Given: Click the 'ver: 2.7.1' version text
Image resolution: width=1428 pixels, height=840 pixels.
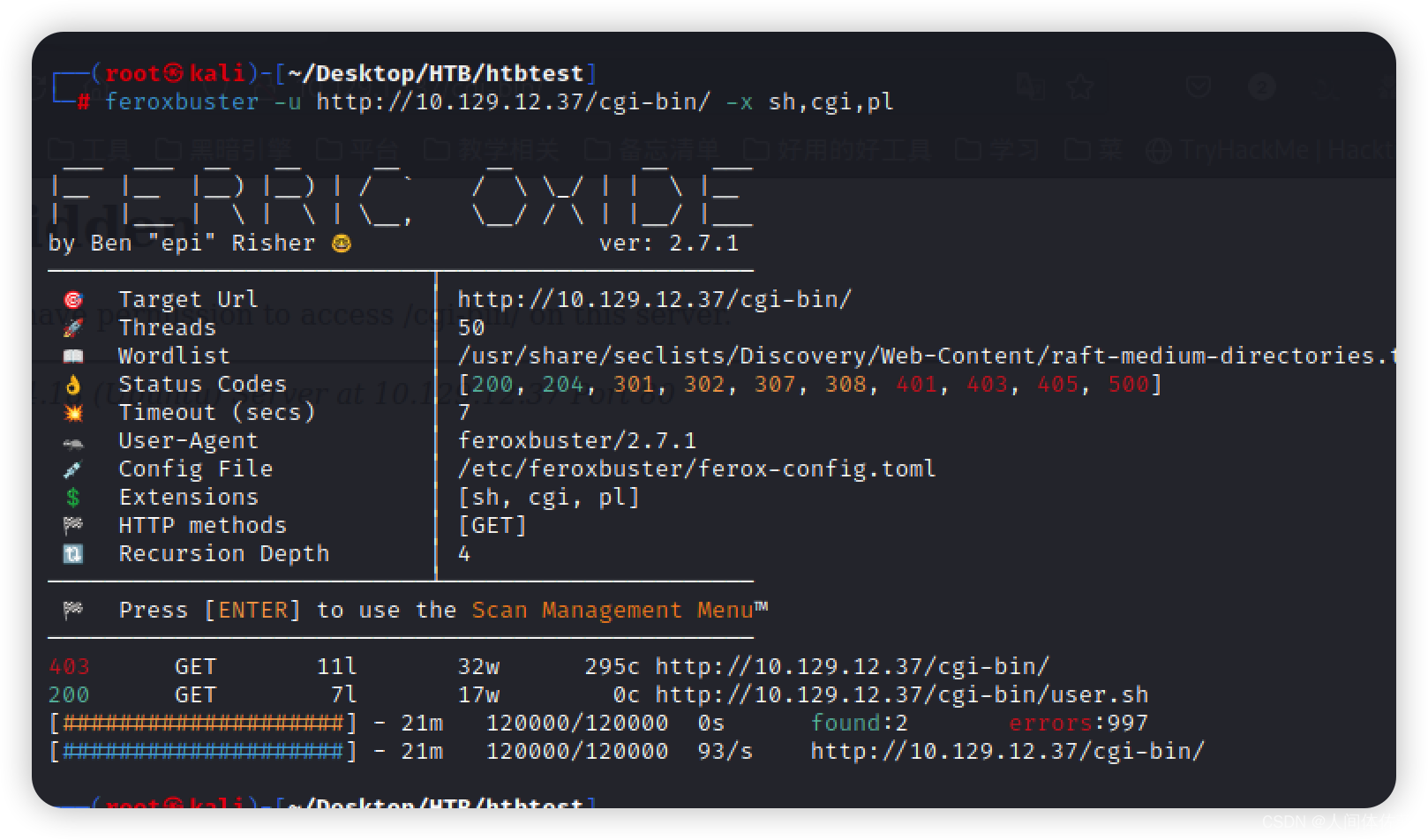Looking at the screenshot, I should (669, 244).
